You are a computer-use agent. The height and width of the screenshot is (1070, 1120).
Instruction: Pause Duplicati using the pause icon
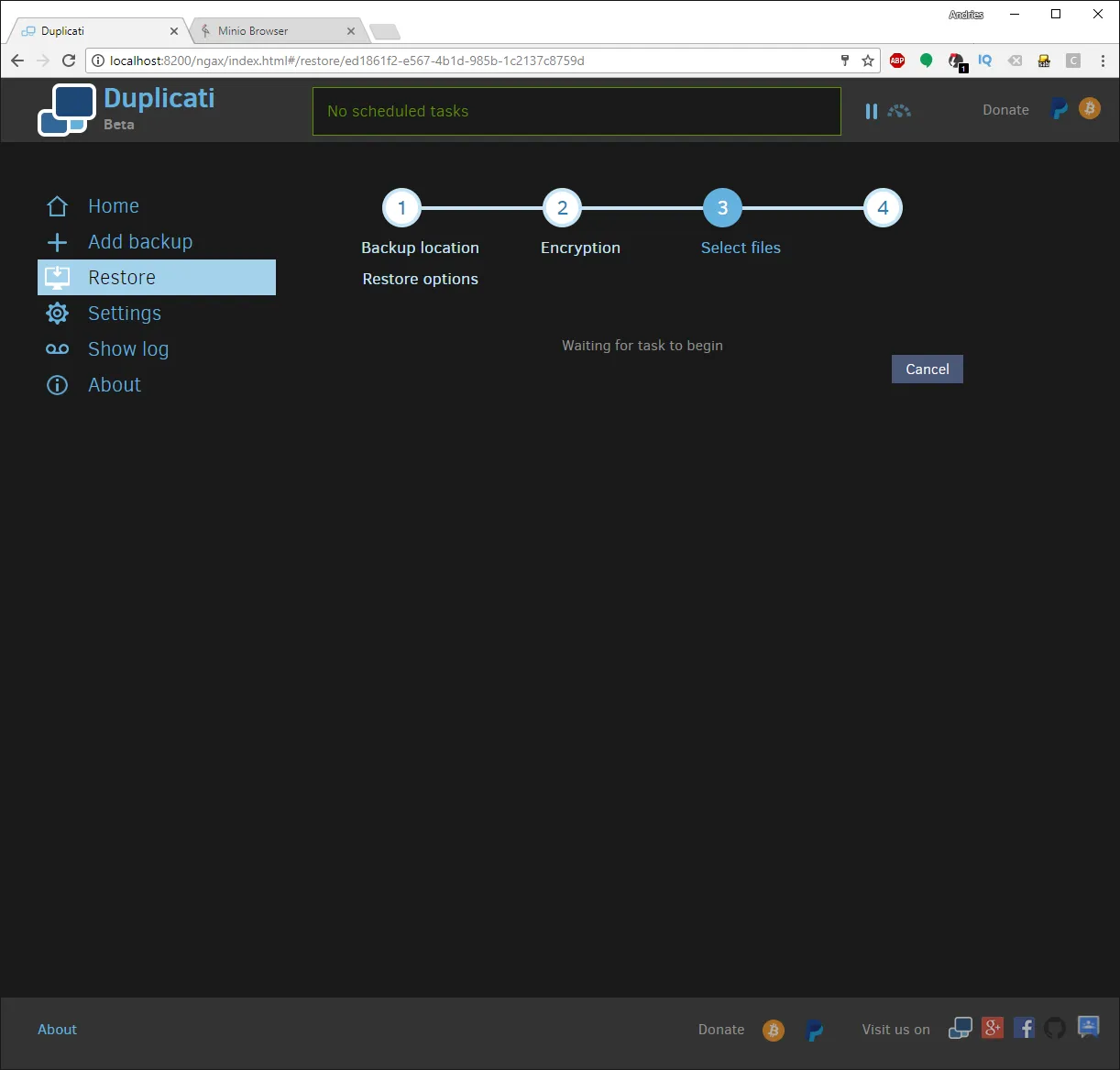[x=872, y=111]
